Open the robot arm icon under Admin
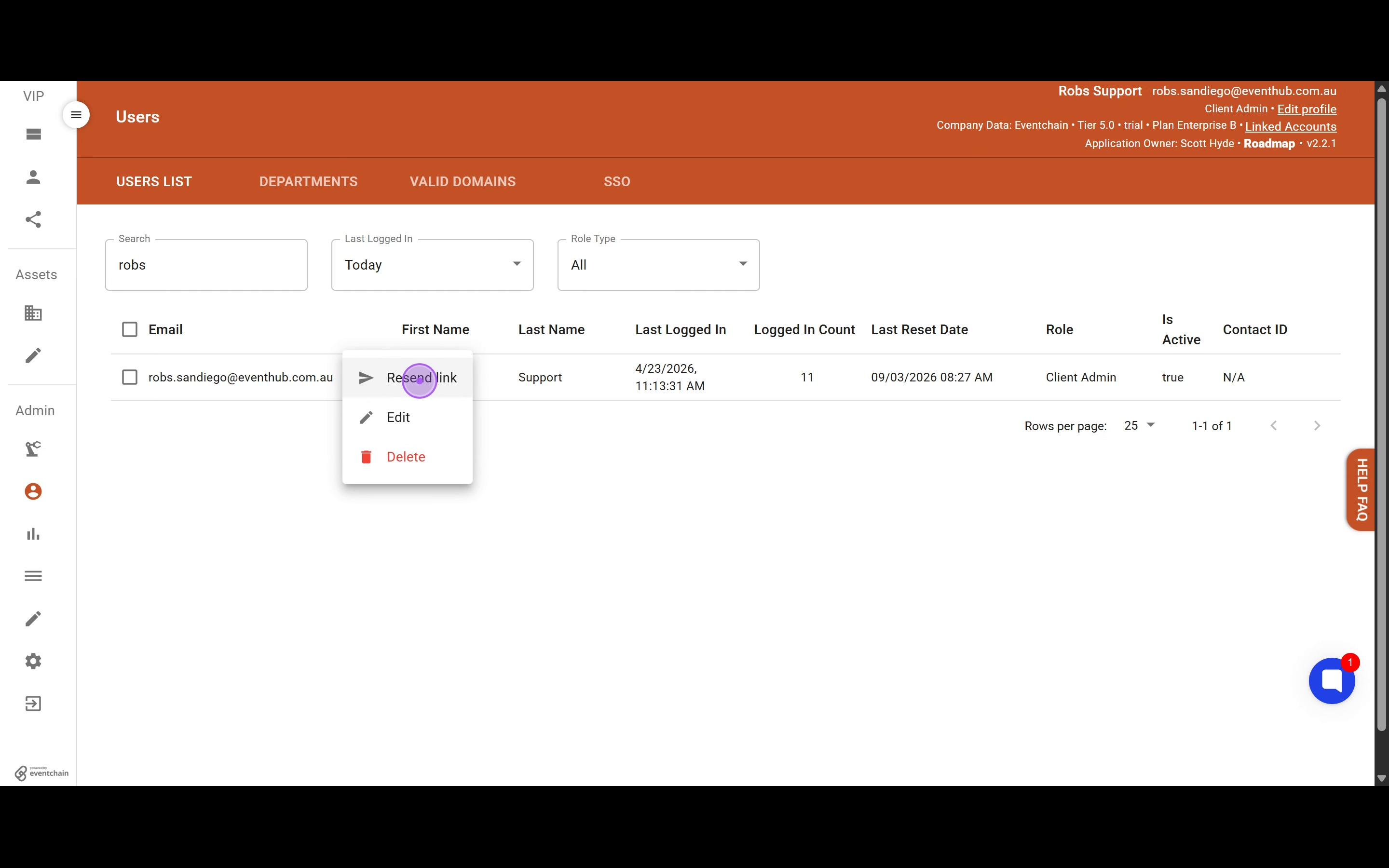Image resolution: width=1389 pixels, height=868 pixels. [x=33, y=449]
